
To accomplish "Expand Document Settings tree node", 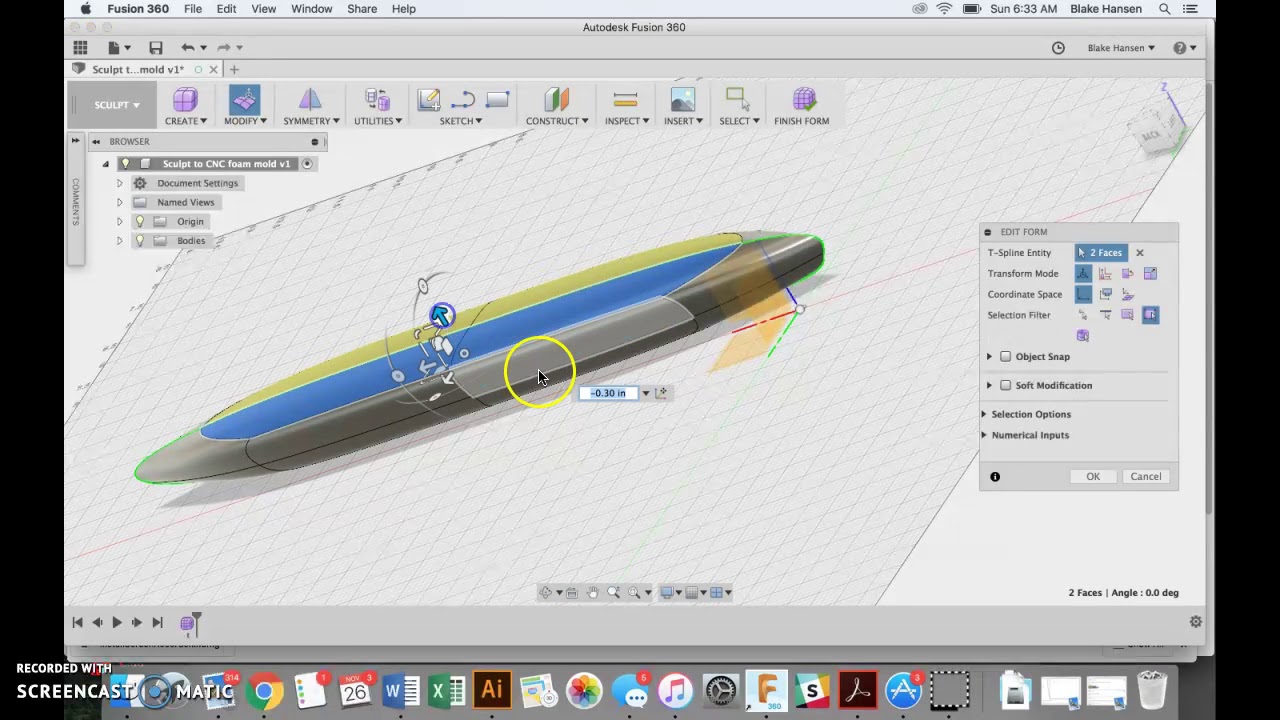I will click(119, 183).
